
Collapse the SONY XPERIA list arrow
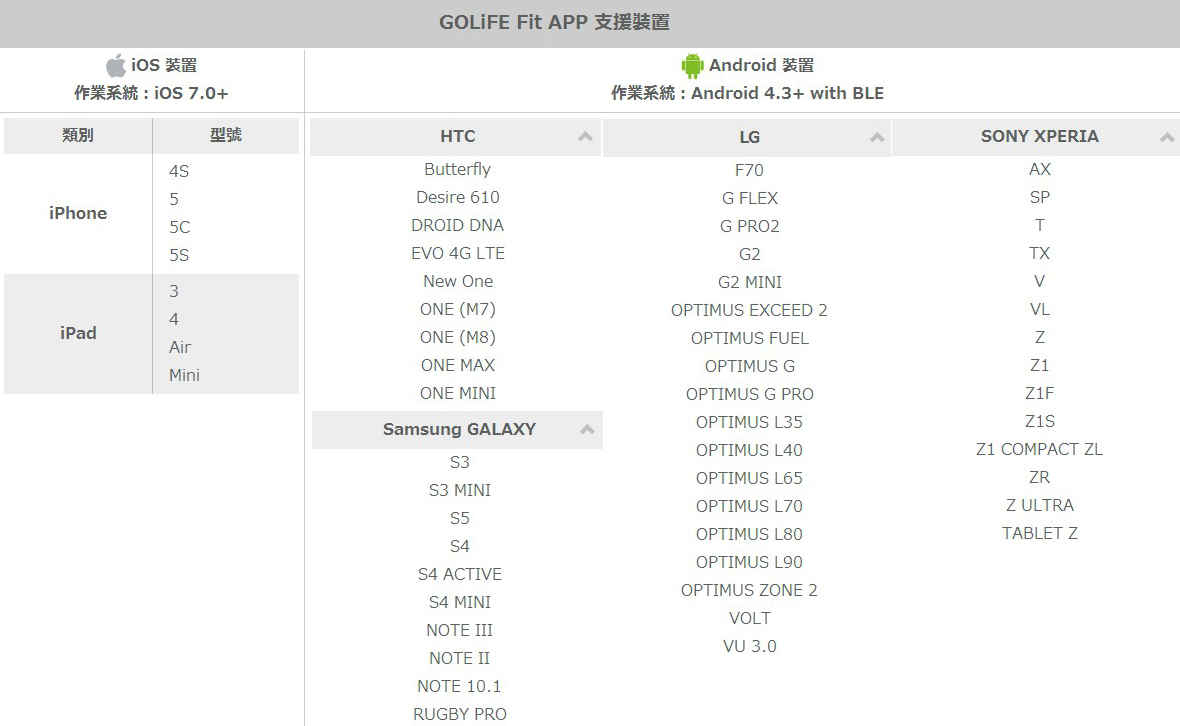click(x=1167, y=137)
